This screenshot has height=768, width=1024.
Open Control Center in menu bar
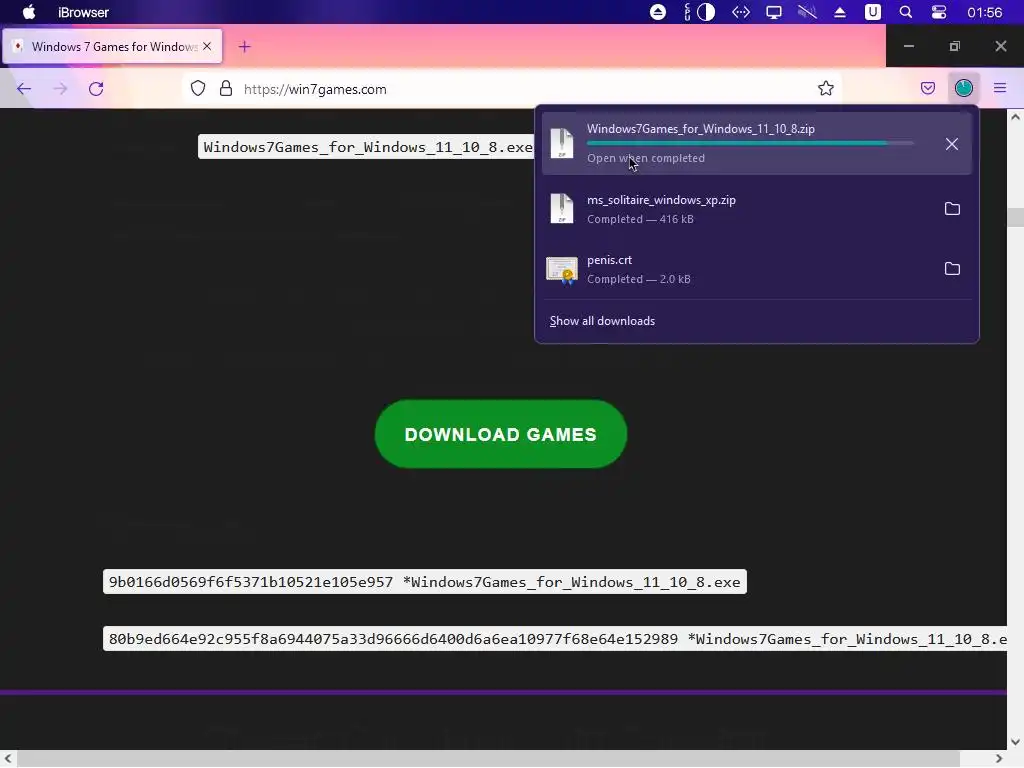(938, 12)
